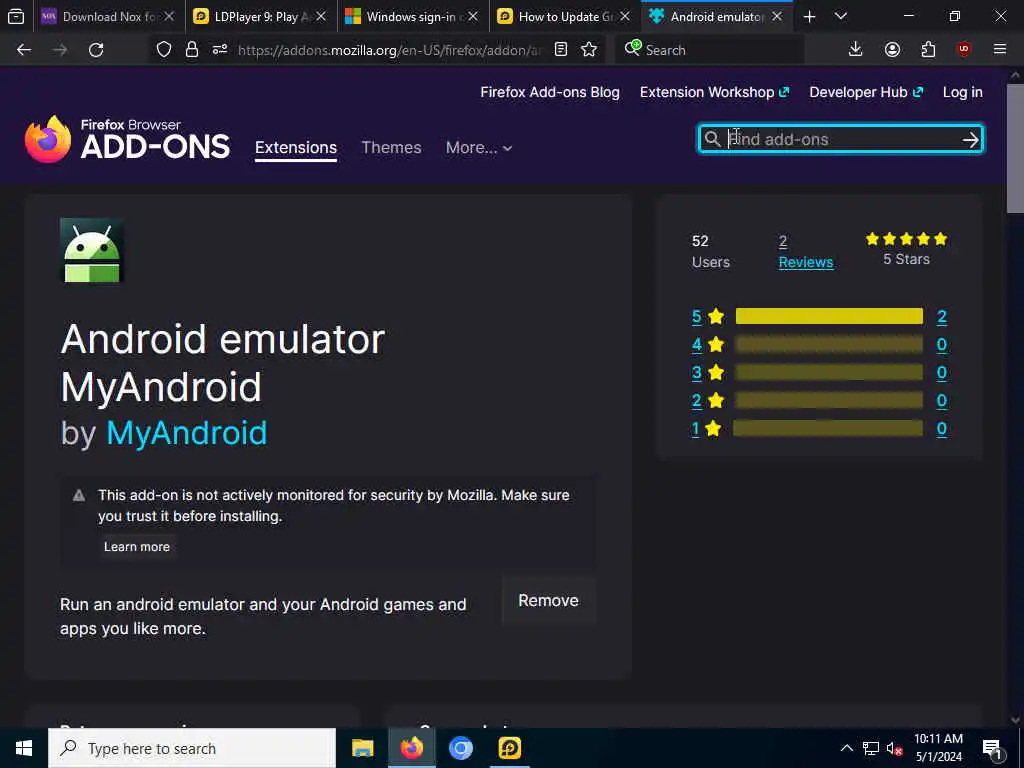Click the Find add-ons search field
1024x768 pixels.
coord(841,139)
